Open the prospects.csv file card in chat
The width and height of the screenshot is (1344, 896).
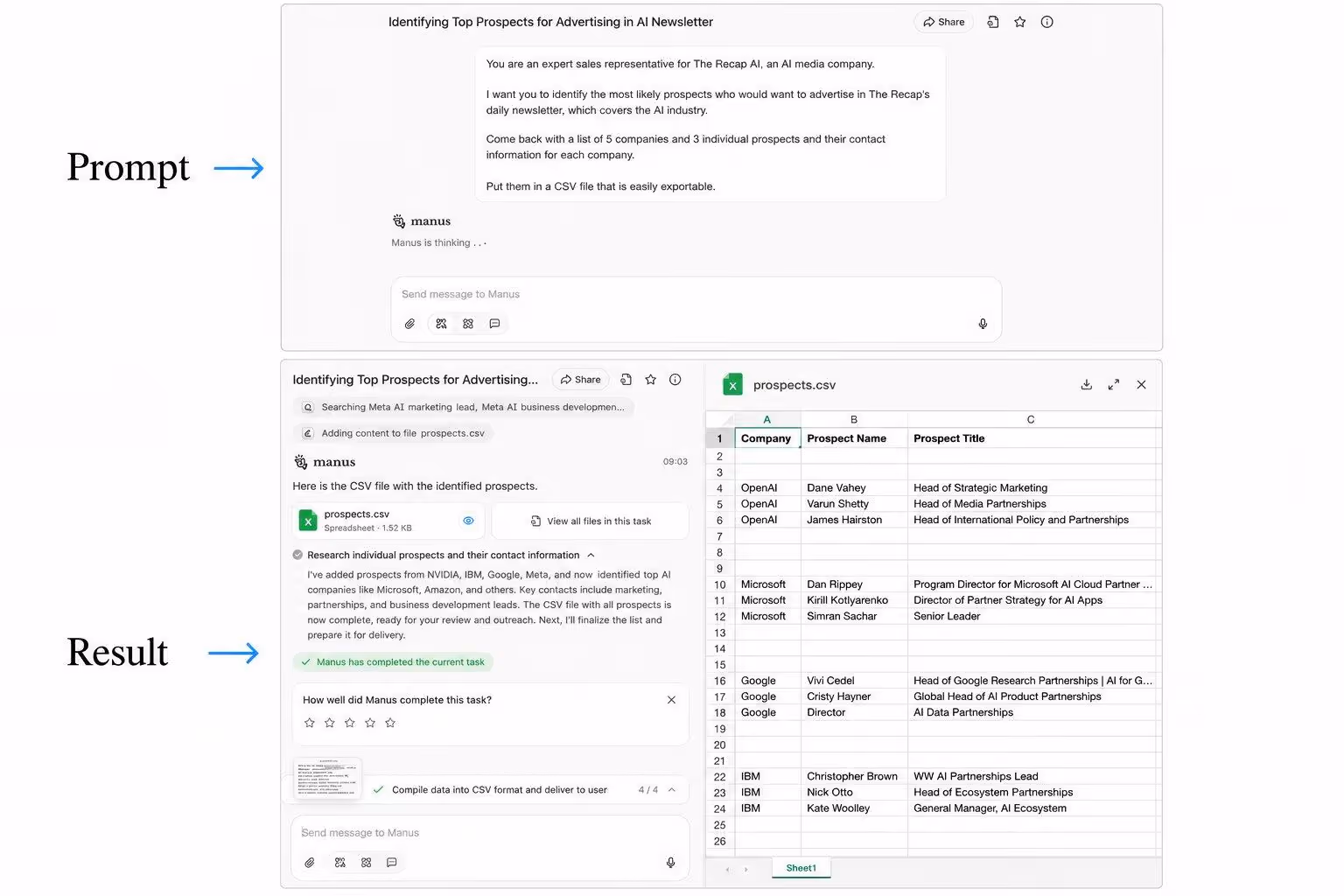tap(388, 521)
